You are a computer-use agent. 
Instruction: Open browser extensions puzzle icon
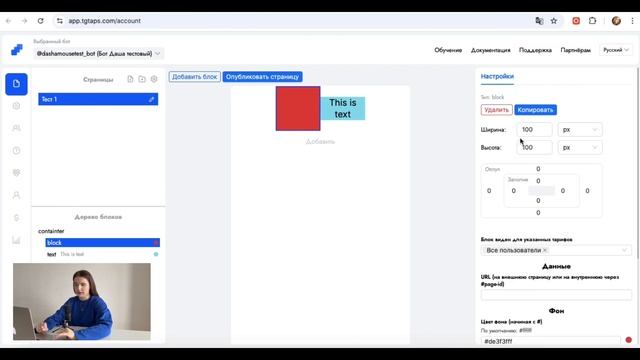tap(593, 21)
